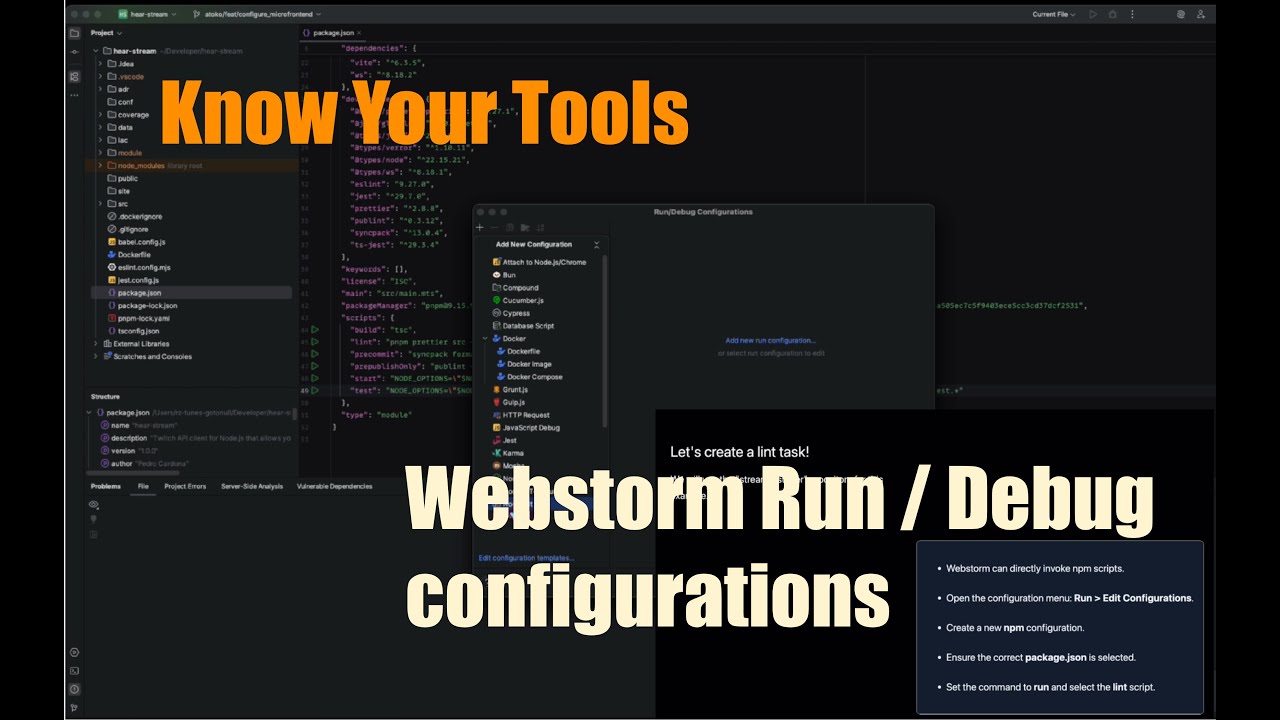Select eslint.config.mjs in the project tree
This screenshot has width=1280, height=720.
[x=138, y=267]
